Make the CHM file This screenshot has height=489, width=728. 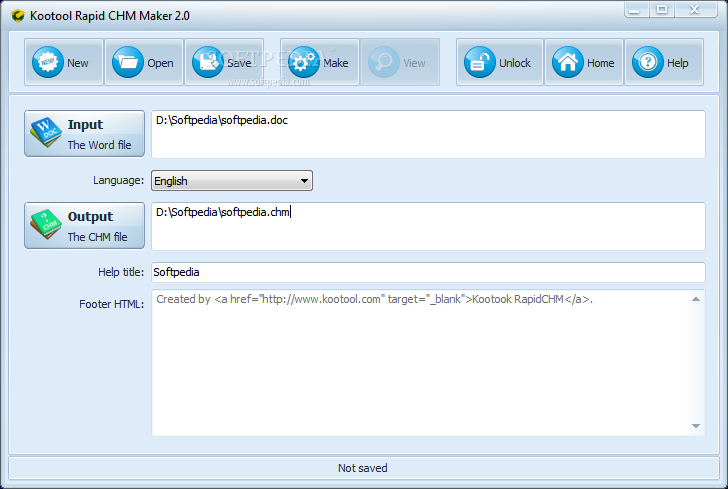[319, 62]
